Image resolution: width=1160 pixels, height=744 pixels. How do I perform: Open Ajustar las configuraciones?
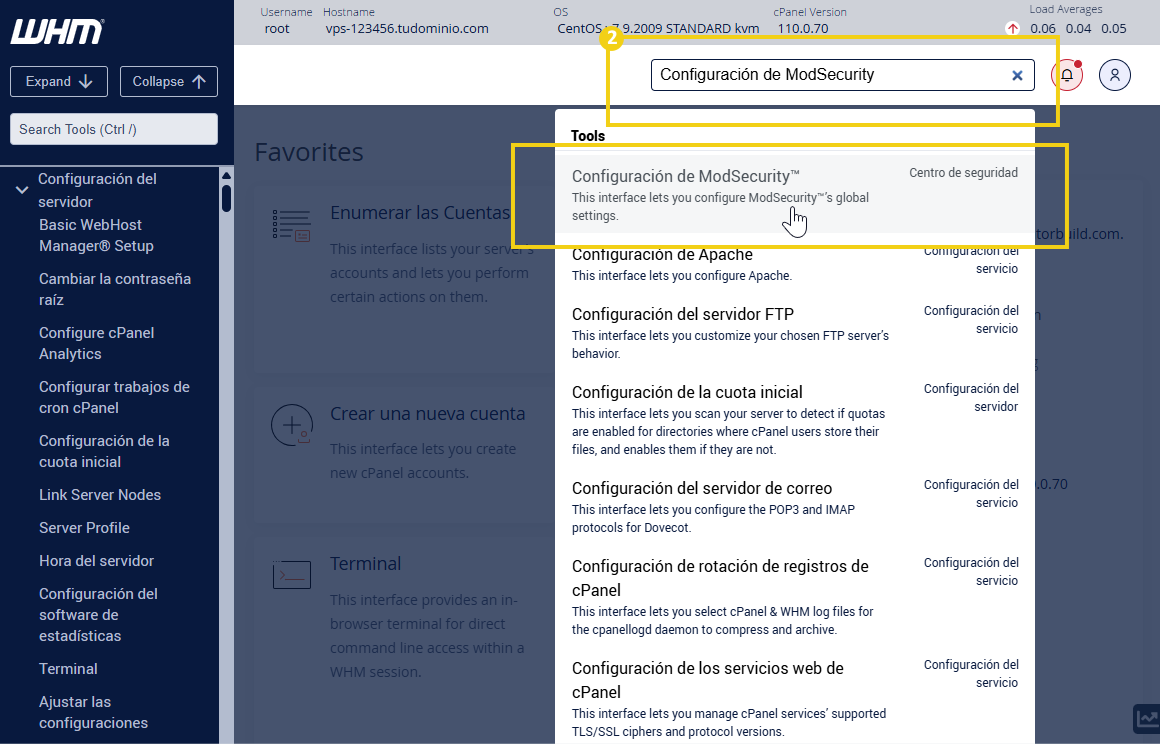[93, 712]
